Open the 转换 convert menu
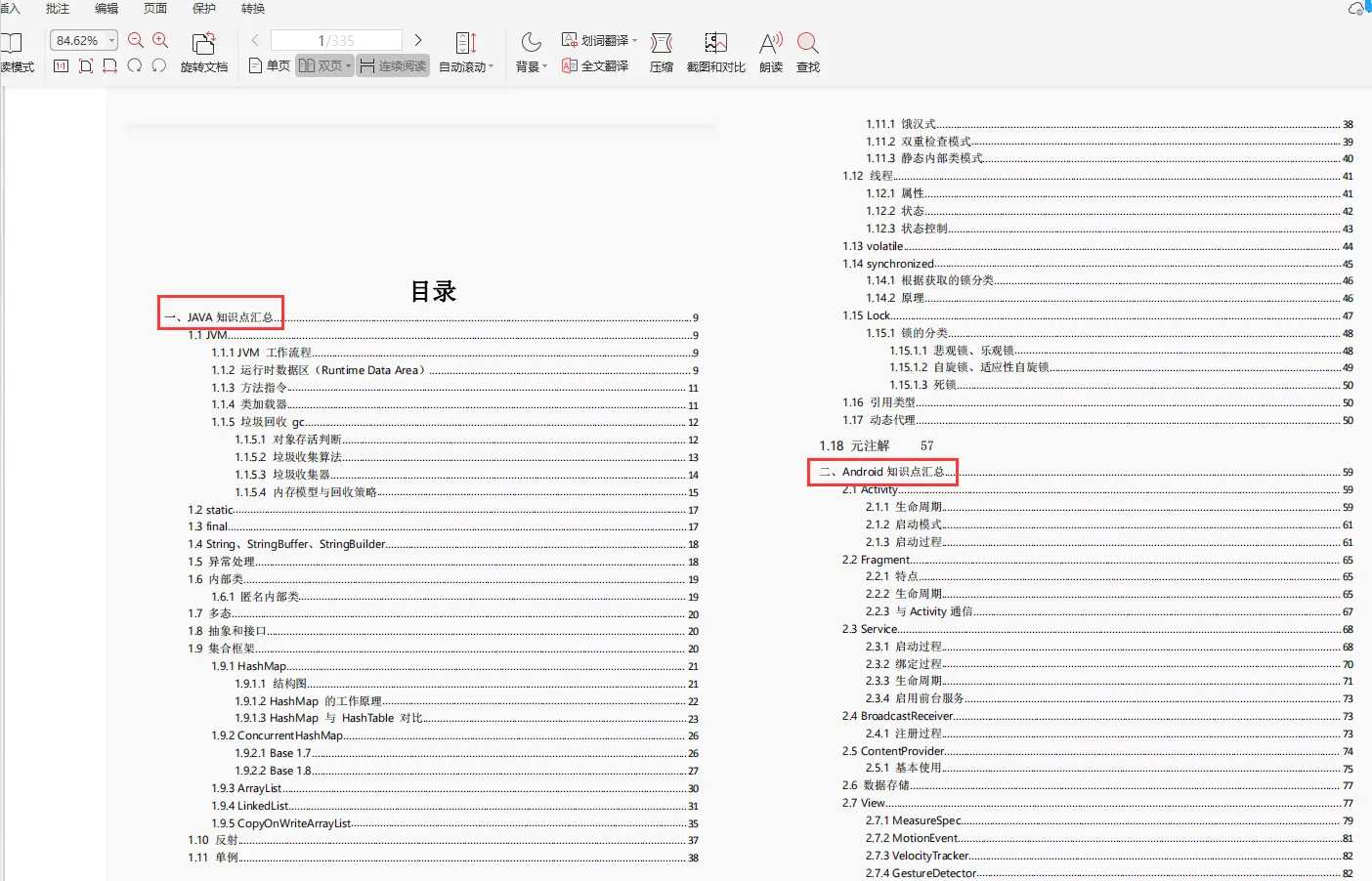The image size is (1372, 881). click(x=251, y=8)
